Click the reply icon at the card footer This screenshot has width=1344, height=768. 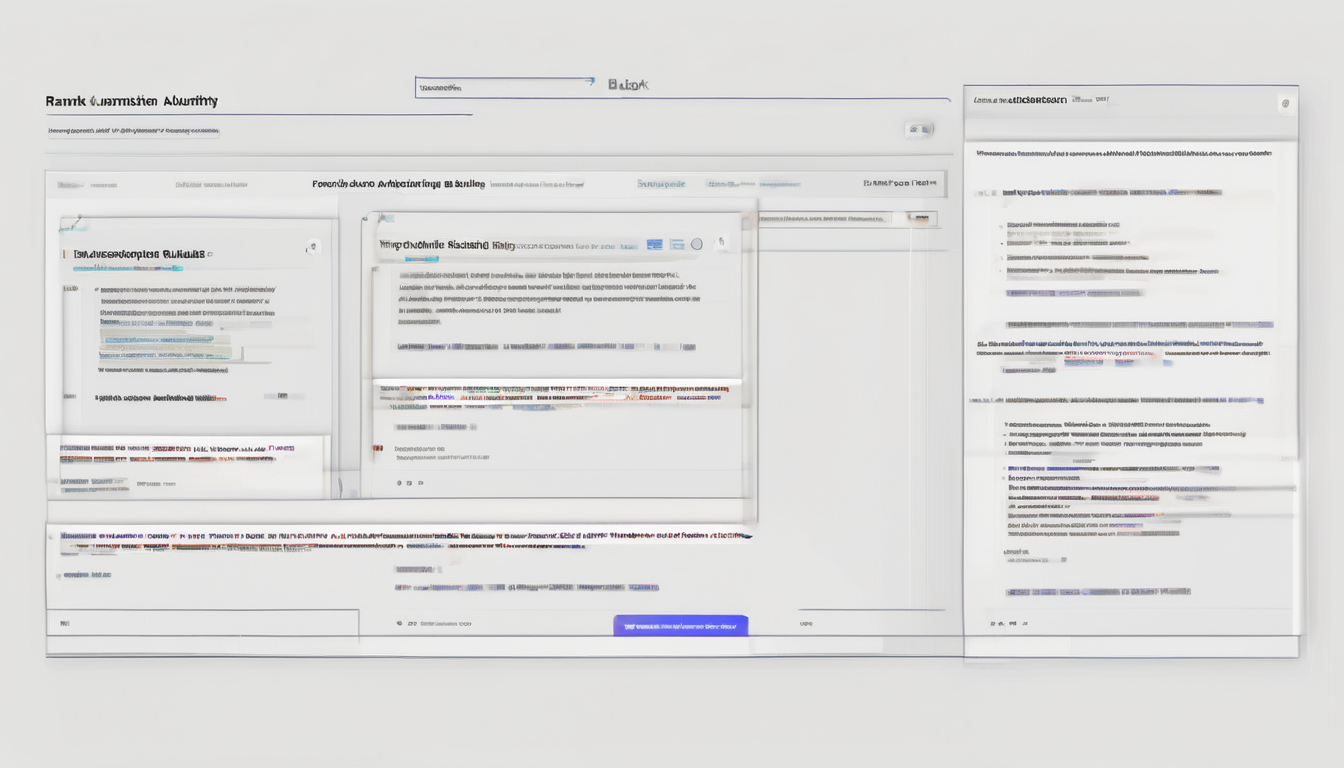pos(410,483)
